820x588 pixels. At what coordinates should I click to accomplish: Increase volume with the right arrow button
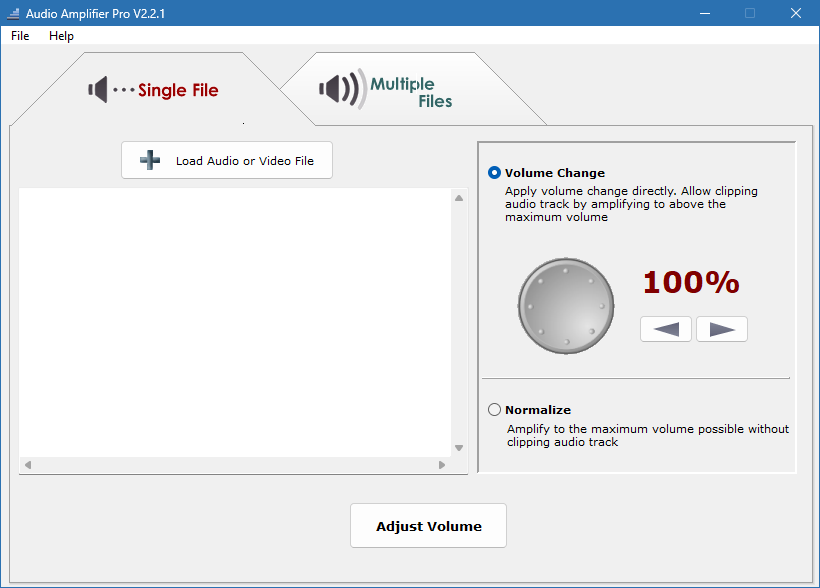(x=722, y=329)
